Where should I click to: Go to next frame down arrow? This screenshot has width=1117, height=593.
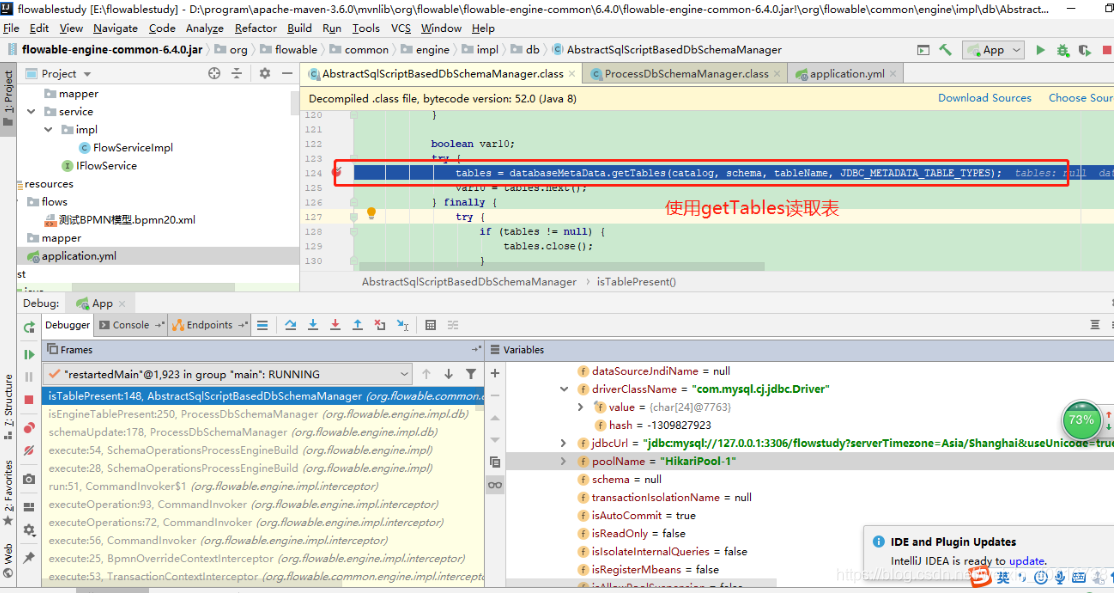[x=449, y=373]
